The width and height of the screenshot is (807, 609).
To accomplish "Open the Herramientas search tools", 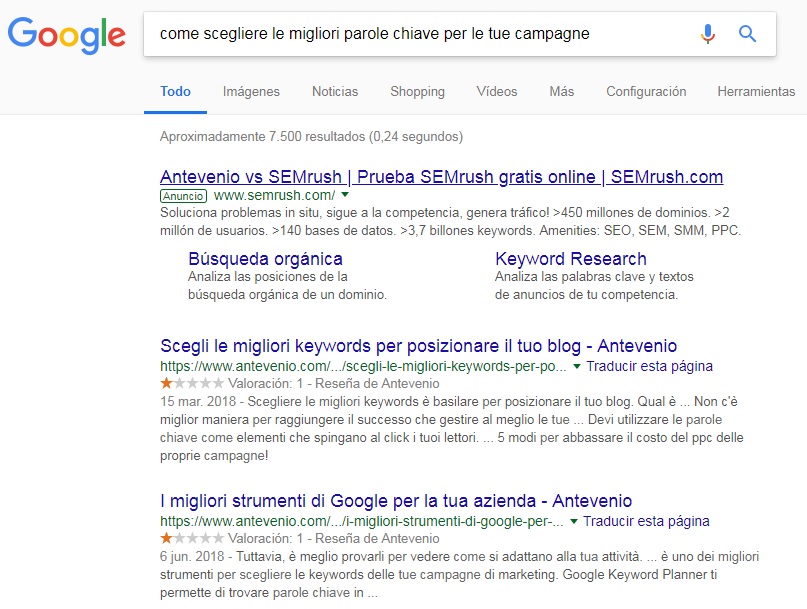I will (756, 91).
